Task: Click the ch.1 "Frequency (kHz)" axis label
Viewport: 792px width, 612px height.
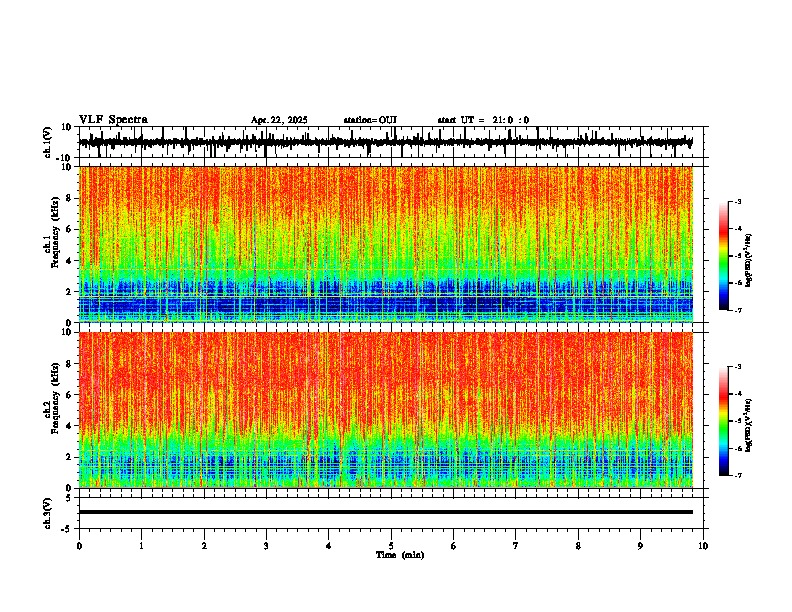Action: click(x=55, y=232)
